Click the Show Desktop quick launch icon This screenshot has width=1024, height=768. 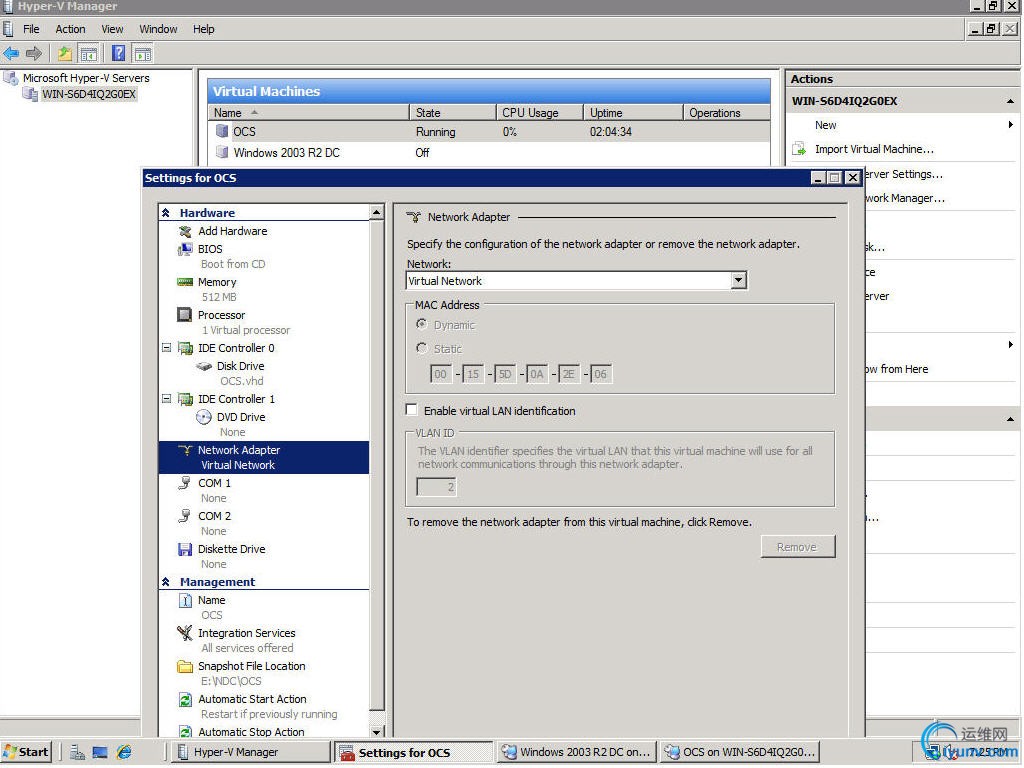100,752
